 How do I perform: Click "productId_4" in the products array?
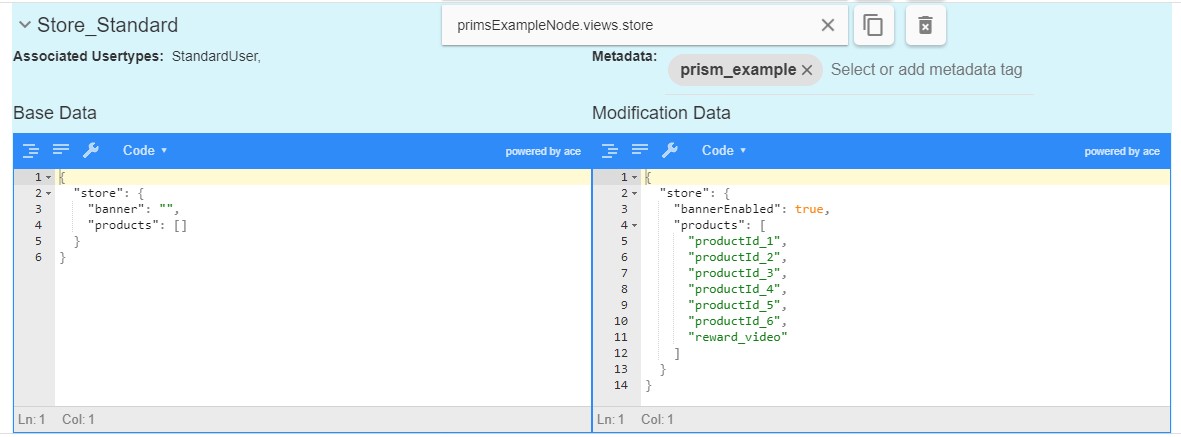(x=734, y=289)
